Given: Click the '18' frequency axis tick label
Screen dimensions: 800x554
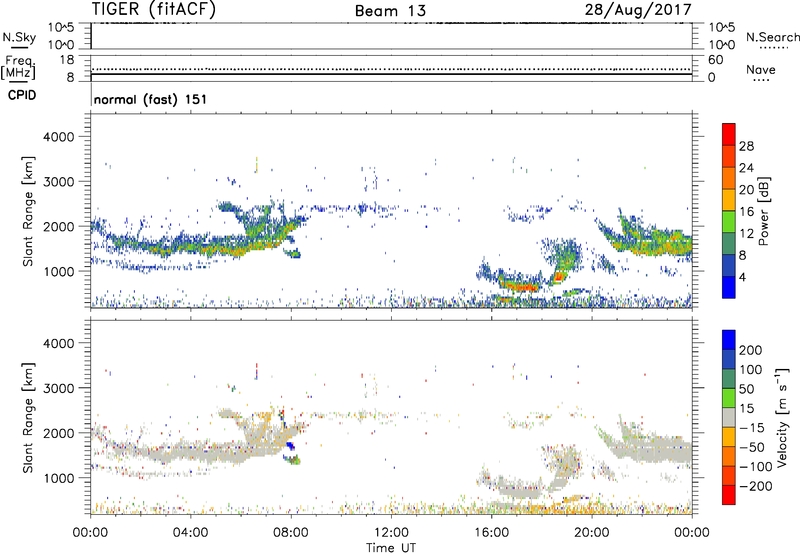Looking at the screenshot, I should coord(67,60).
